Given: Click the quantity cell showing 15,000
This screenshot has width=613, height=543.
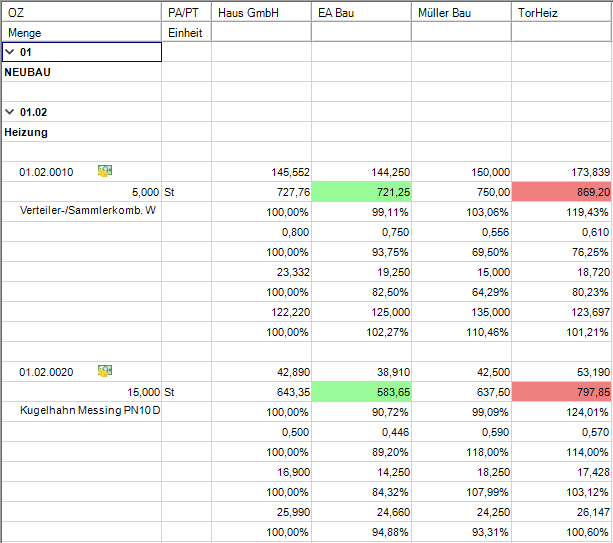Looking at the screenshot, I should coord(81,392).
